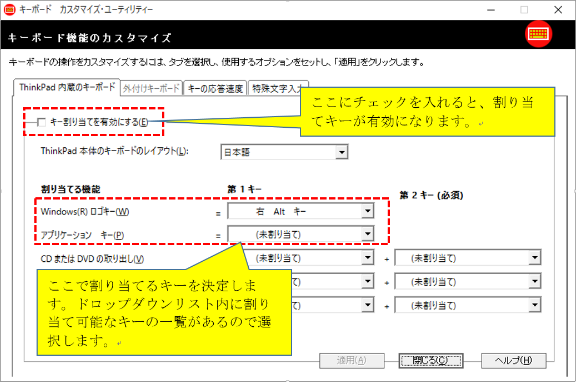Open the fourth row second key dropdown
The image size is (576, 382).
(468, 282)
